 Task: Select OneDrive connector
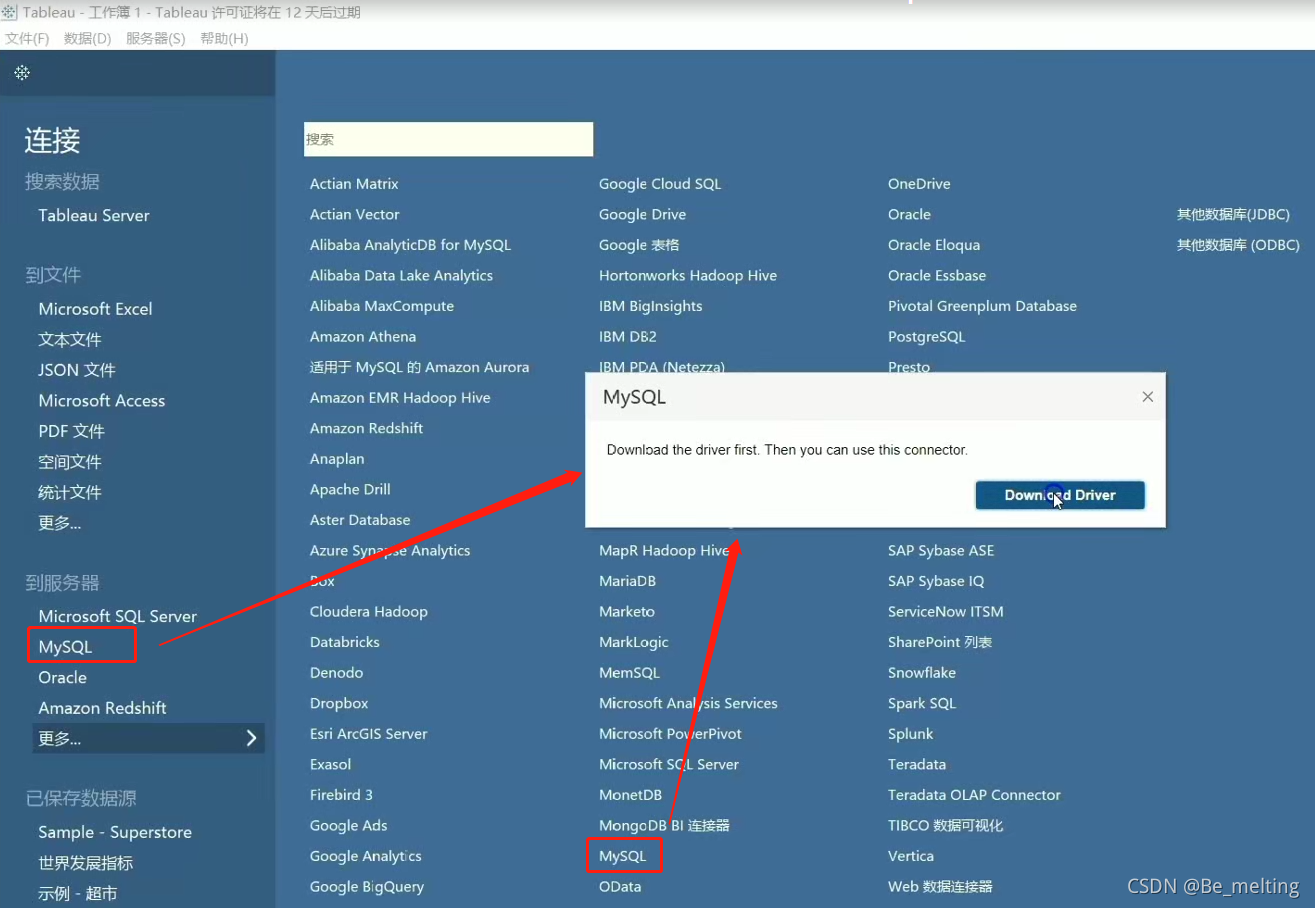click(919, 184)
